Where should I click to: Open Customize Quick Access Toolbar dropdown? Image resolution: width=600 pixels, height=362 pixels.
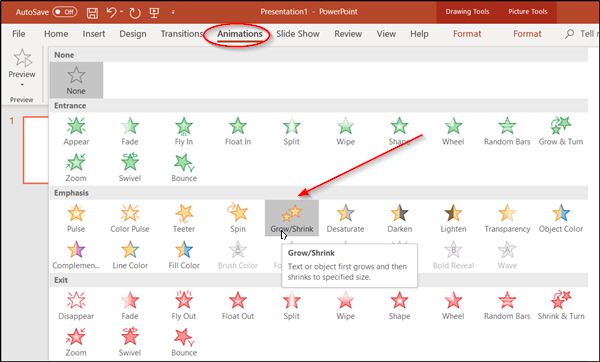[x=173, y=12]
